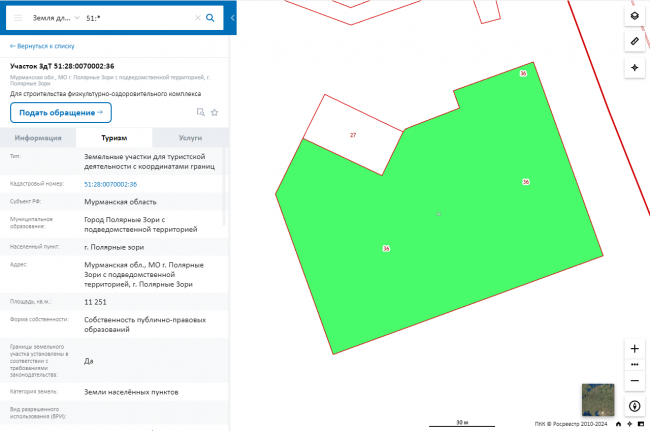Image resolution: width=650 pixels, height=431 pixels.
Task: Click the home icon in footer
Action: 619,424
